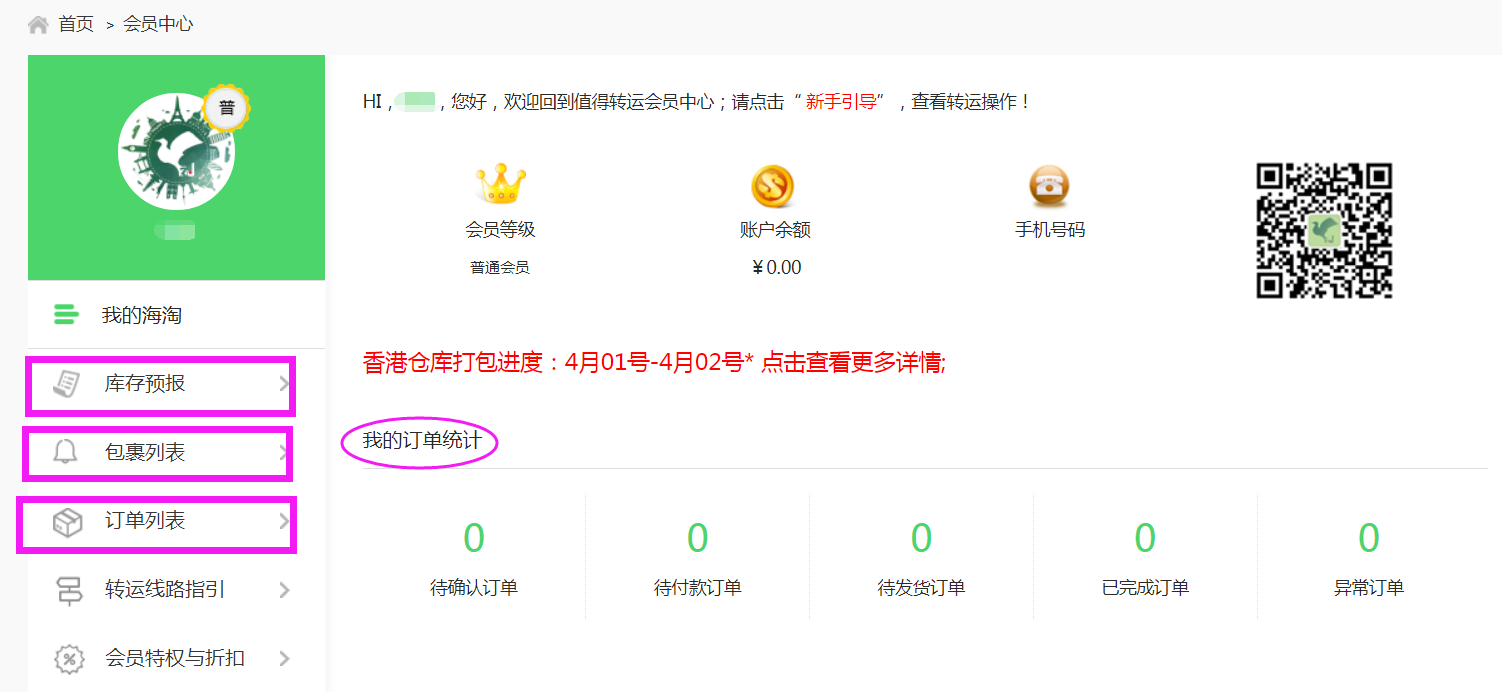Screen dimensions: 1502x692
Task: Click the telephone icon above 手机号码
Action: click(1048, 187)
